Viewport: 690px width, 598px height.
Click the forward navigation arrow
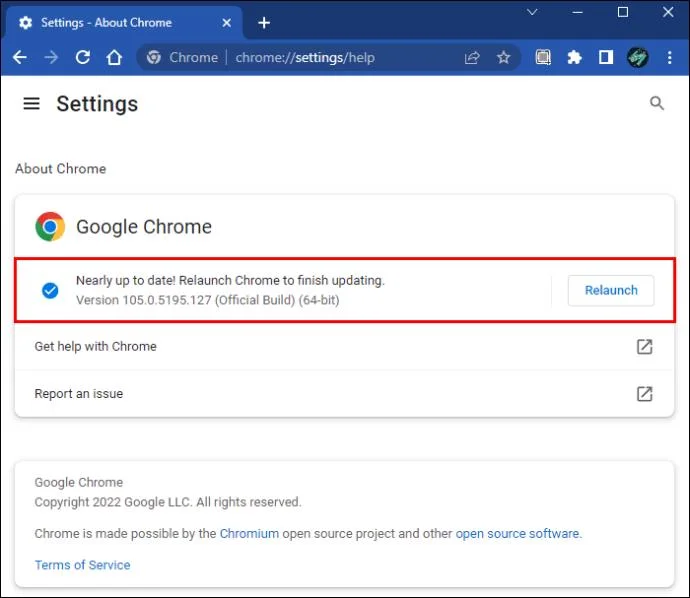[x=51, y=57]
